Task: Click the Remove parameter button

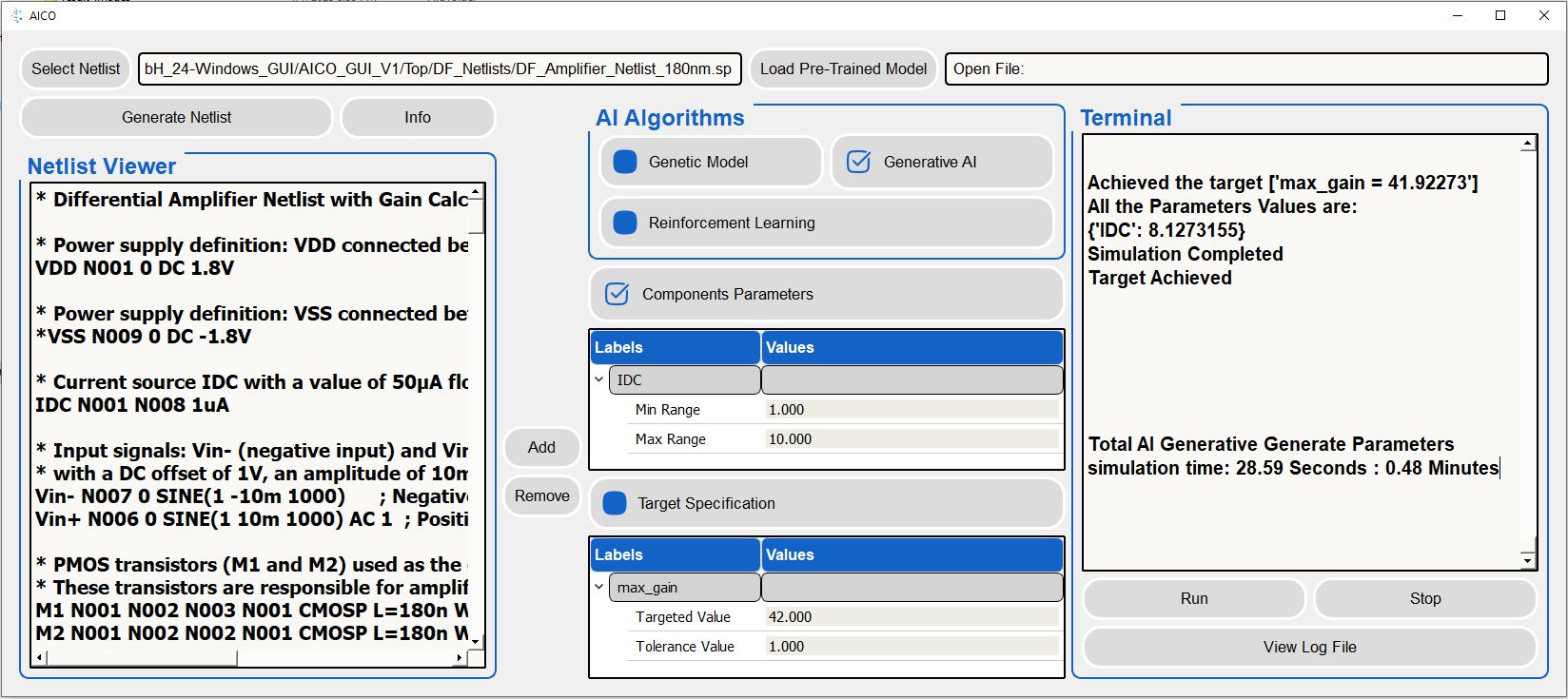Action: tap(541, 495)
